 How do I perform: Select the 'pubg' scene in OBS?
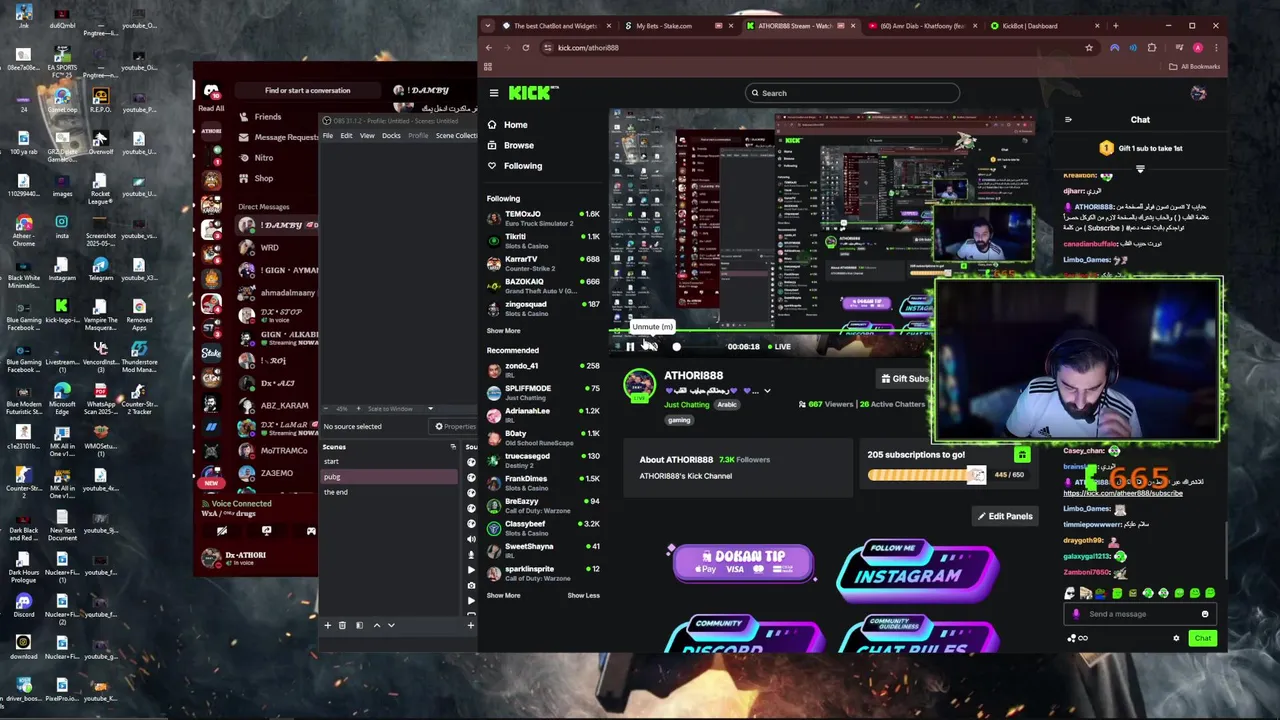(x=389, y=477)
